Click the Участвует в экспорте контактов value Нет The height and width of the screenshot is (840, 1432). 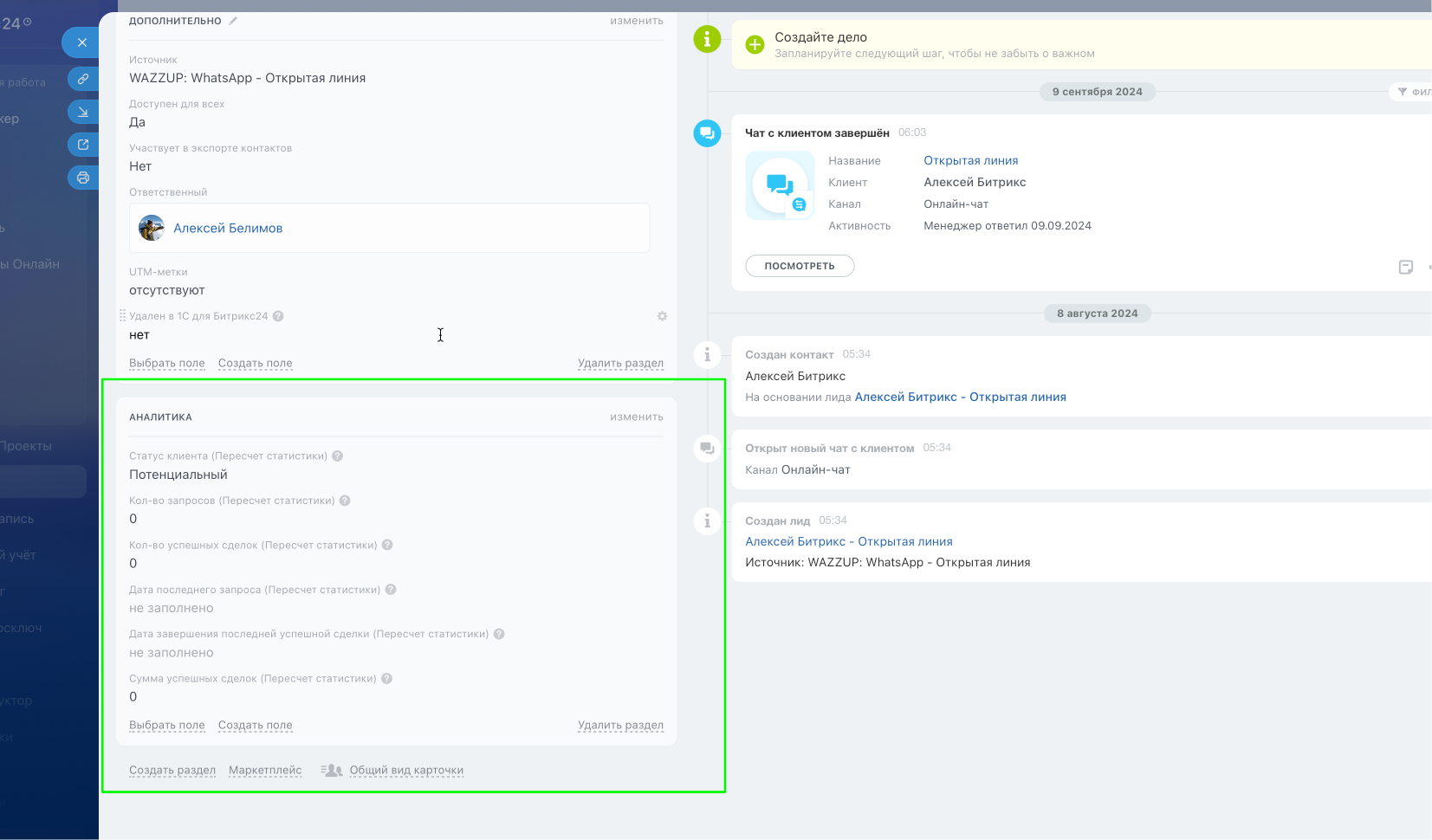click(x=140, y=167)
